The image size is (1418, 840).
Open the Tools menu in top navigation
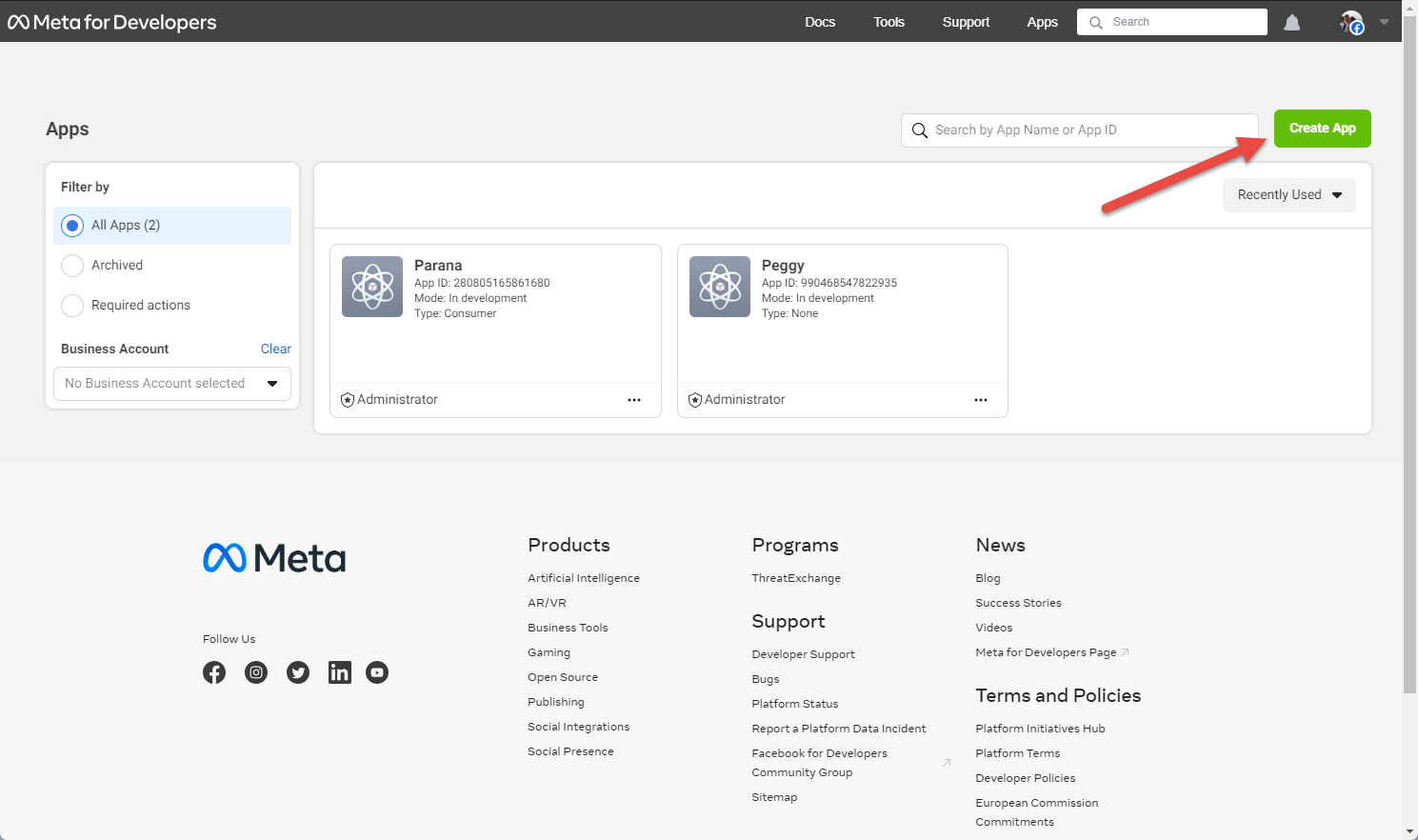coord(889,22)
